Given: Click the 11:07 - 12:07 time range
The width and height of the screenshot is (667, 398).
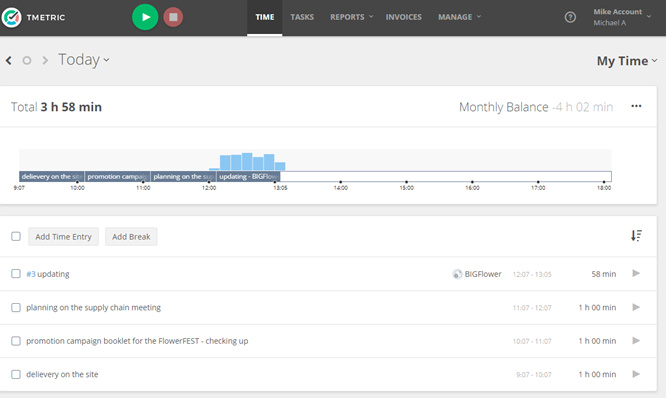Looking at the screenshot, I should [x=532, y=308].
